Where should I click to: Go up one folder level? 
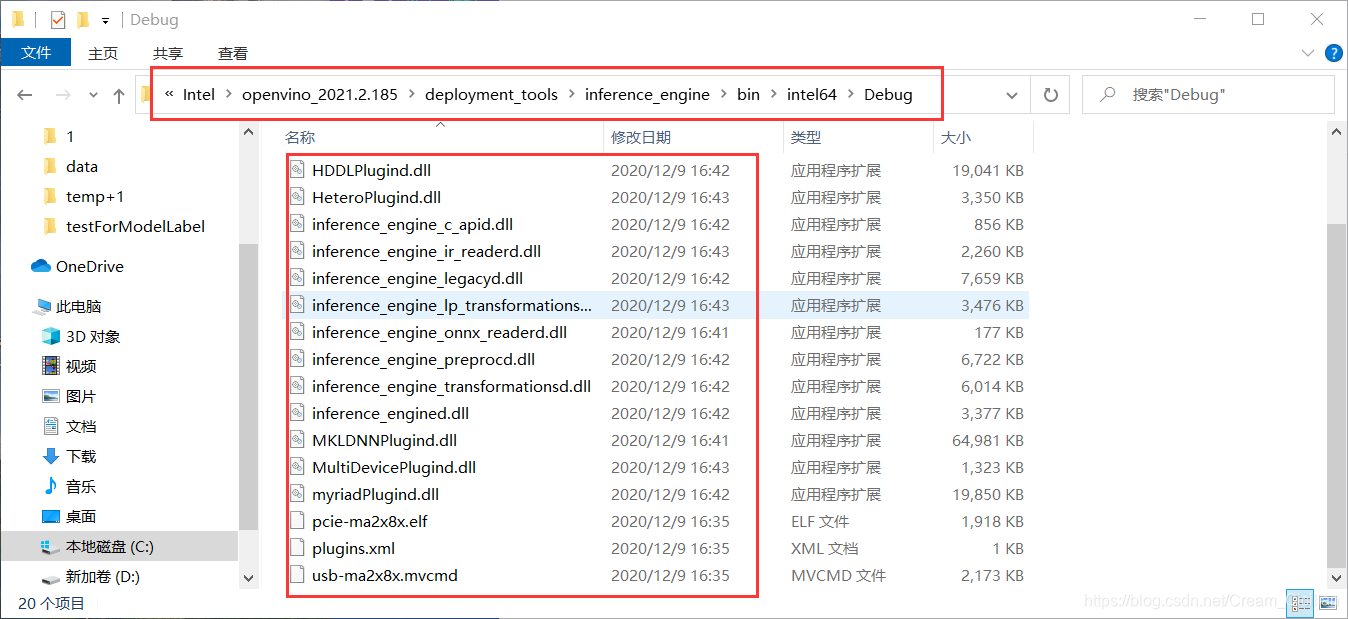point(119,95)
